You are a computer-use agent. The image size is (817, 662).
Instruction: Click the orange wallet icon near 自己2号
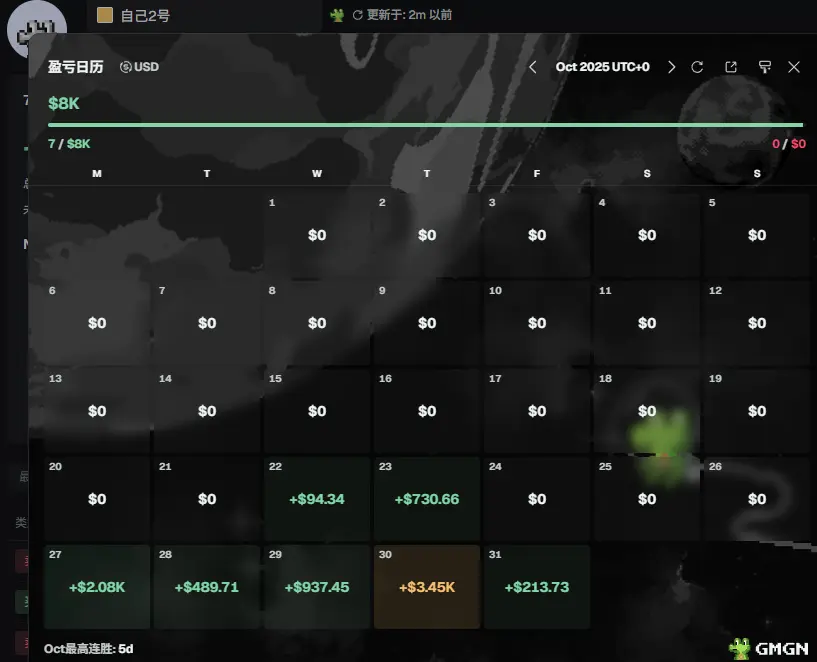(x=105, y=15)
